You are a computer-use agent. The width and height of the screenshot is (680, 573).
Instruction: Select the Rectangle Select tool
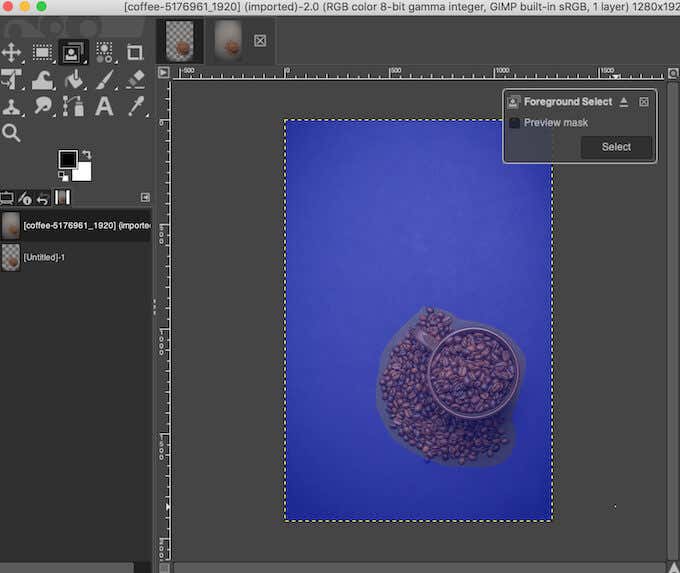[x=43, y=51]
